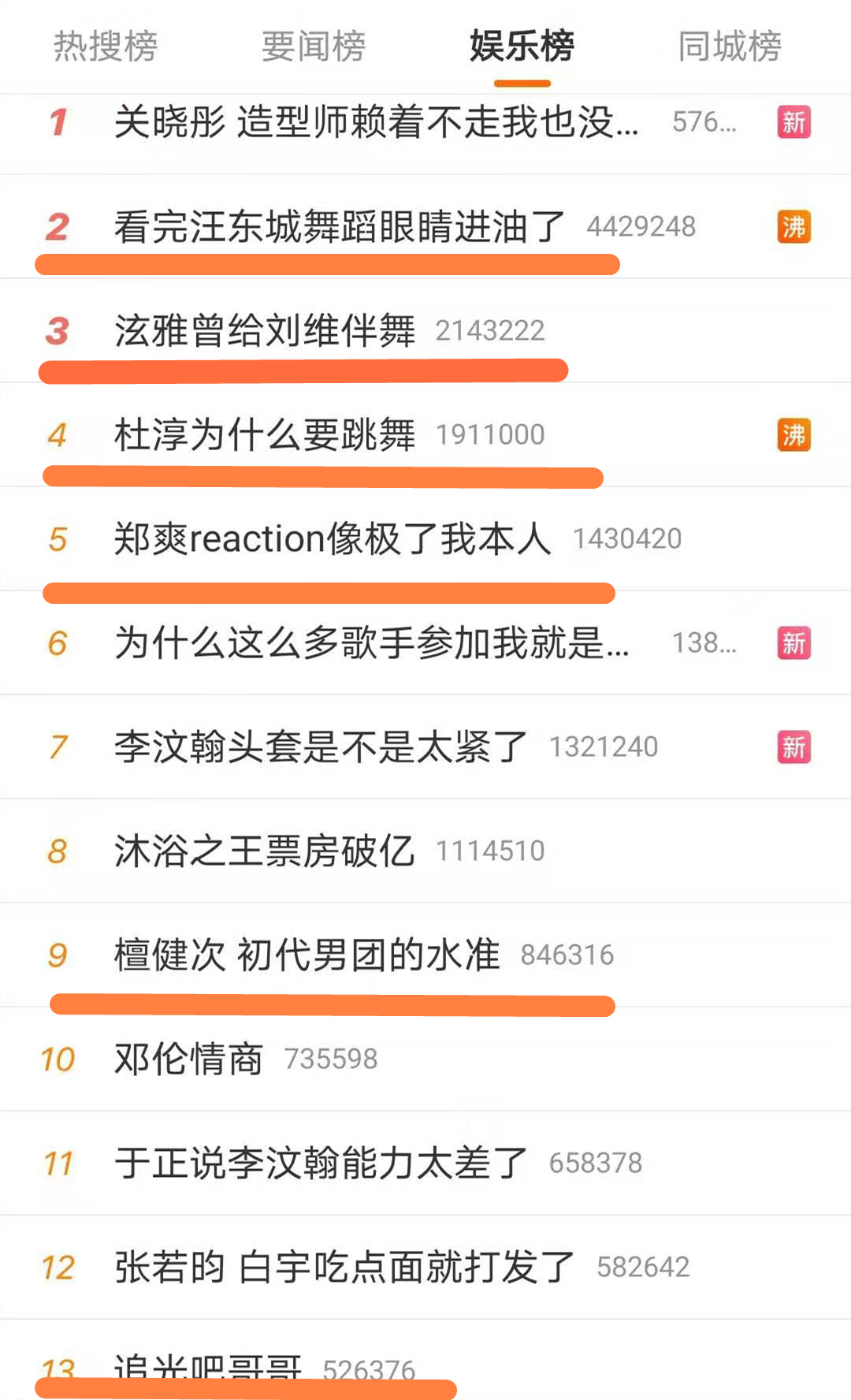Viewport: 851px width, 1400px height.
Task: Open the 邓伦情商 topic
Action: (188, 1059)
